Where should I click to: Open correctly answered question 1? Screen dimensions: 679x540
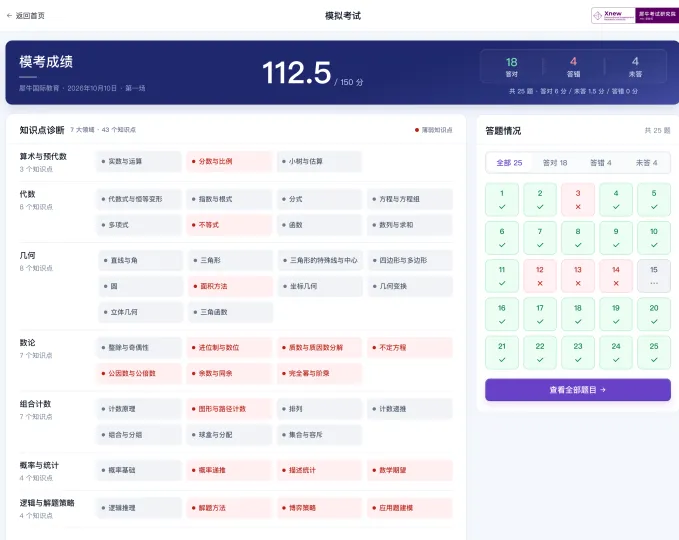click(x=502, y=200)
